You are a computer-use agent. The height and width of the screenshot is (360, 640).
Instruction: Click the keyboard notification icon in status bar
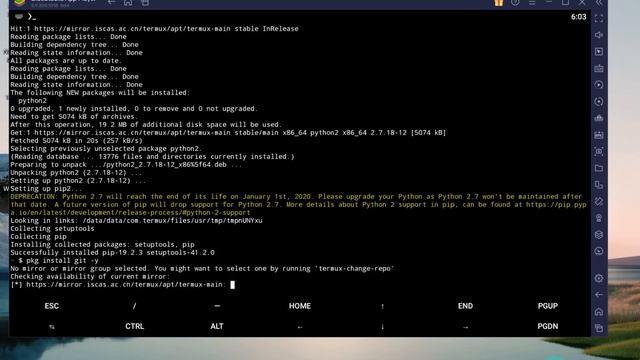point(19,17)
